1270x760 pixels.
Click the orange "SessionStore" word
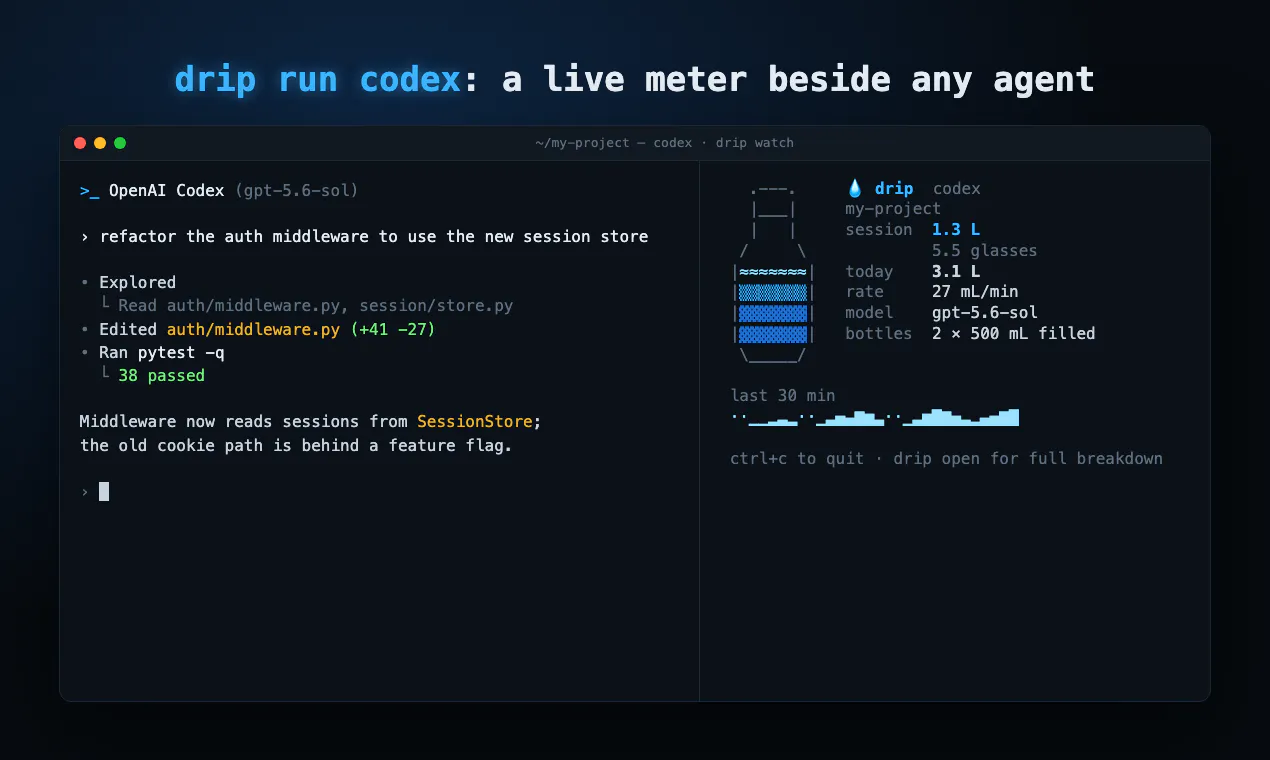coord(475,422)
